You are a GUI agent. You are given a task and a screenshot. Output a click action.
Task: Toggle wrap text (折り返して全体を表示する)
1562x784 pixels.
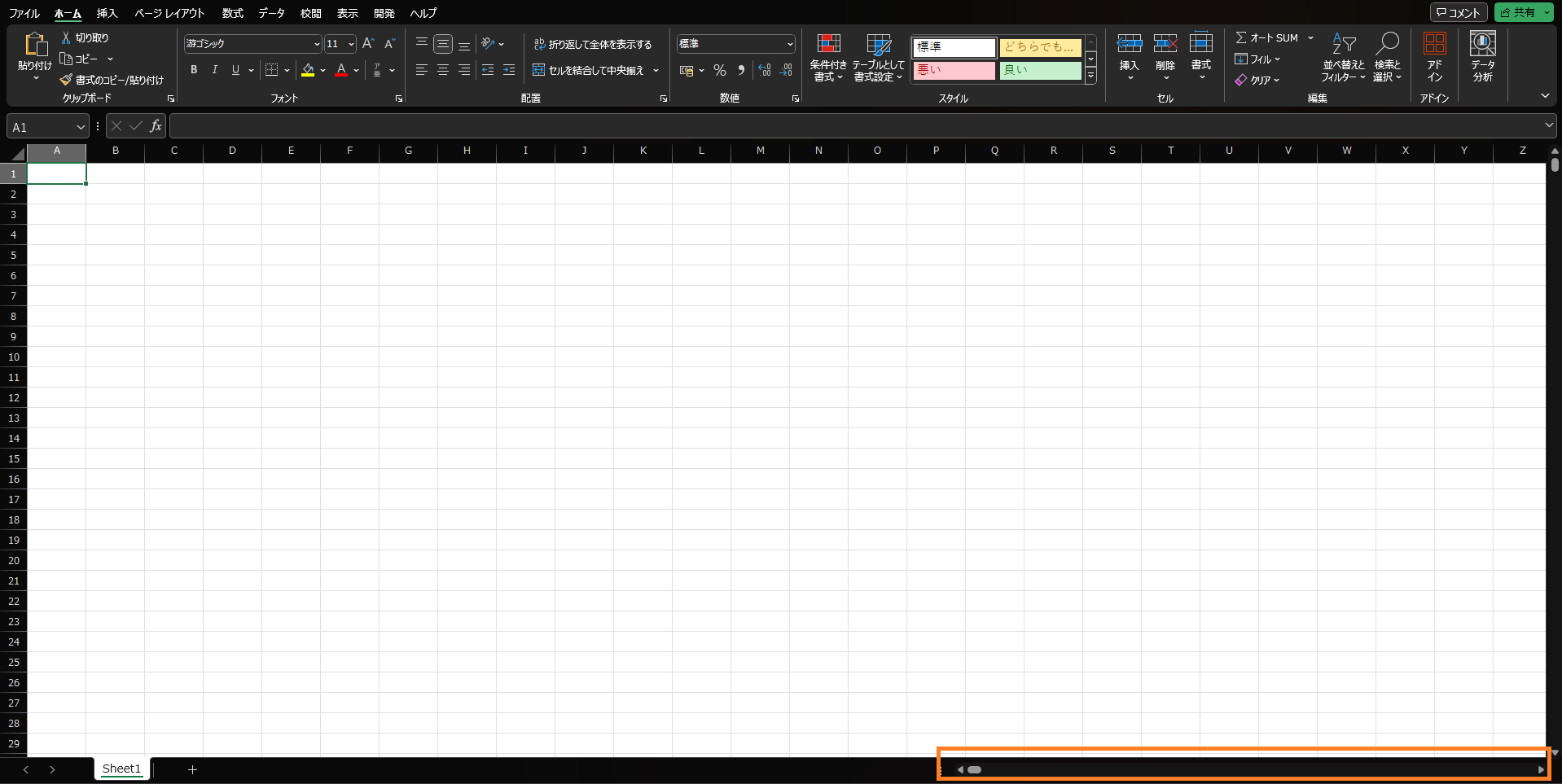click(593, 44)
